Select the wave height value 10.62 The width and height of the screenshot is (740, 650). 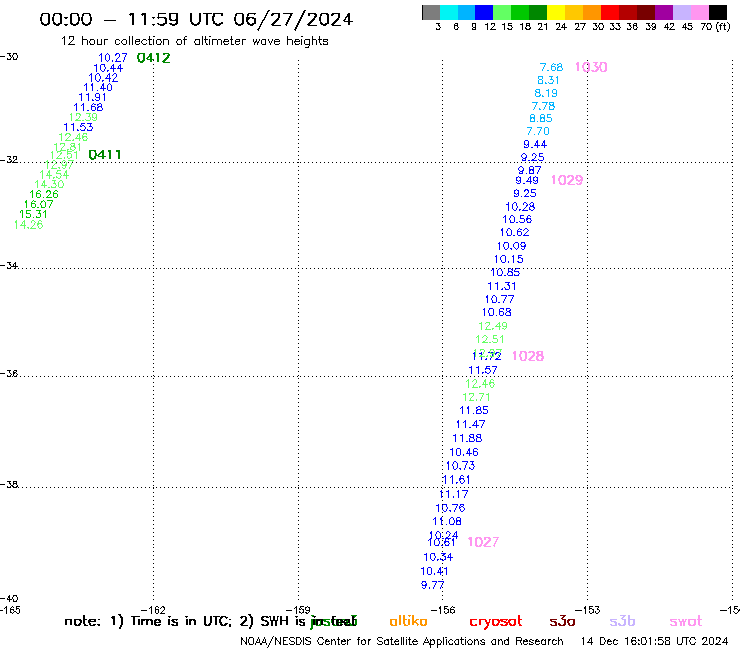coord(514,232)
